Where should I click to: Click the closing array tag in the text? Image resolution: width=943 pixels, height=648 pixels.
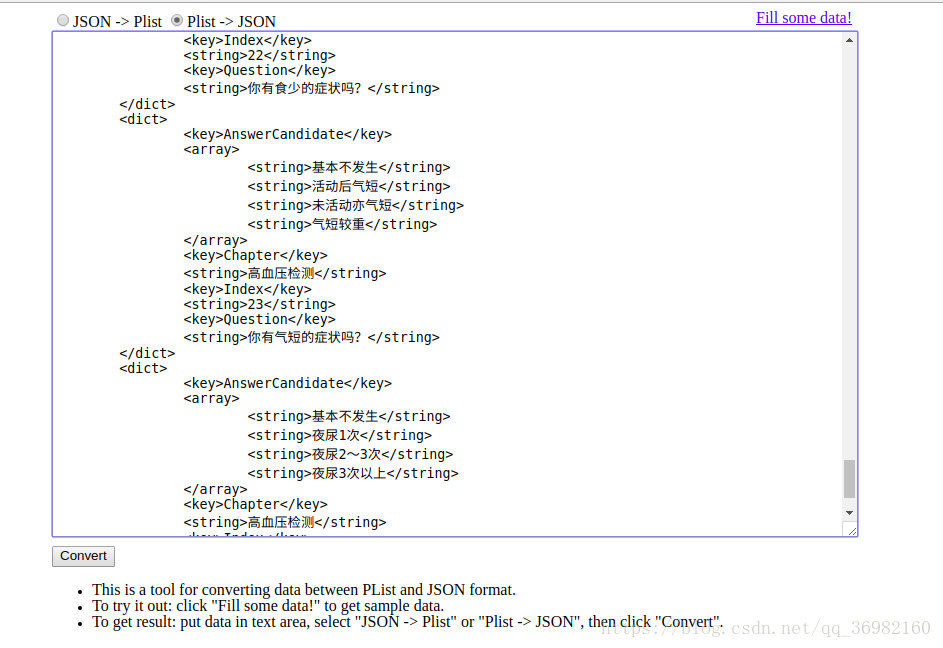(x=214, y=240)
